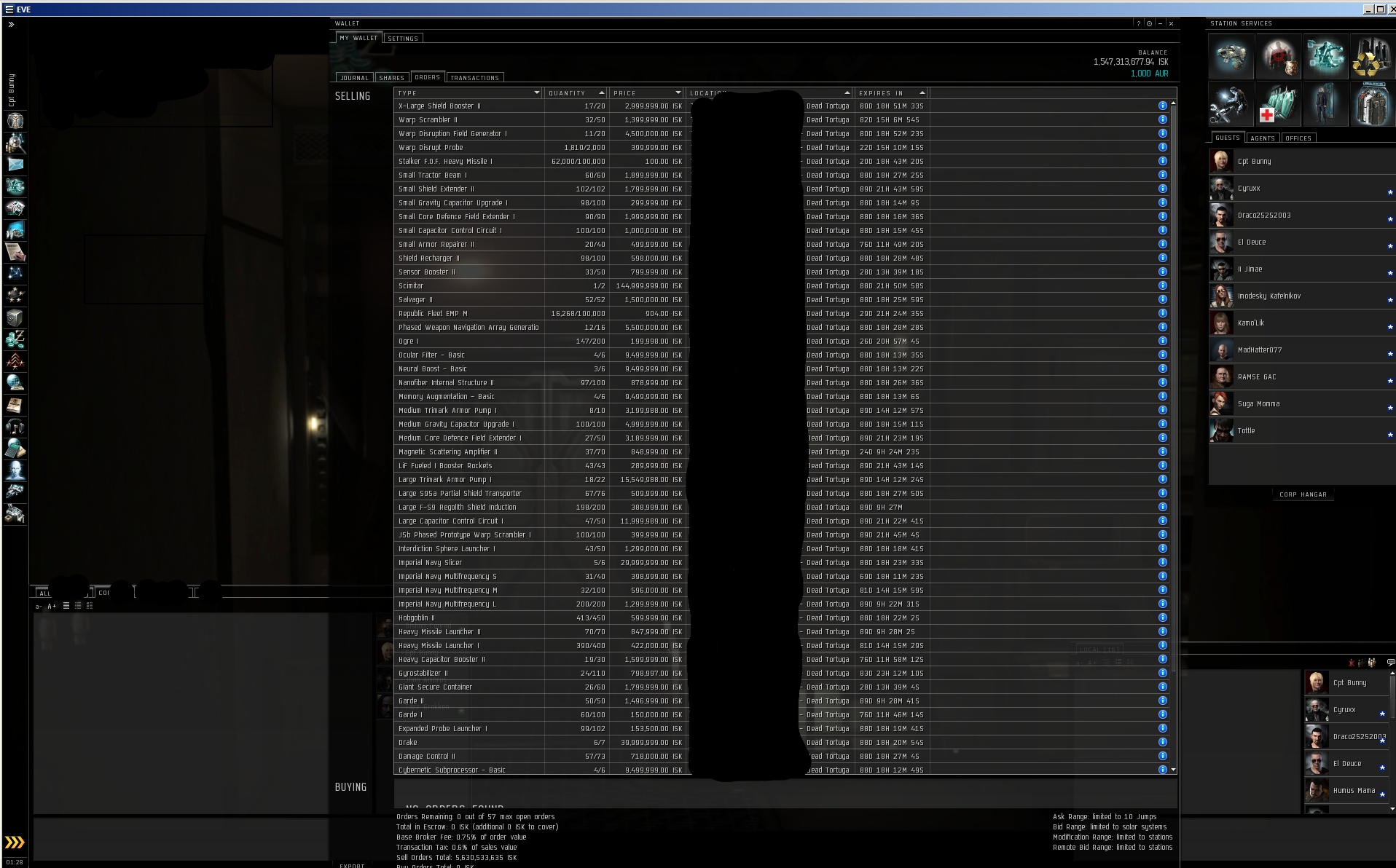Click MadHatter077's portrait in Guests
Screen dimensions: 1396x868
coord(1221,350)
